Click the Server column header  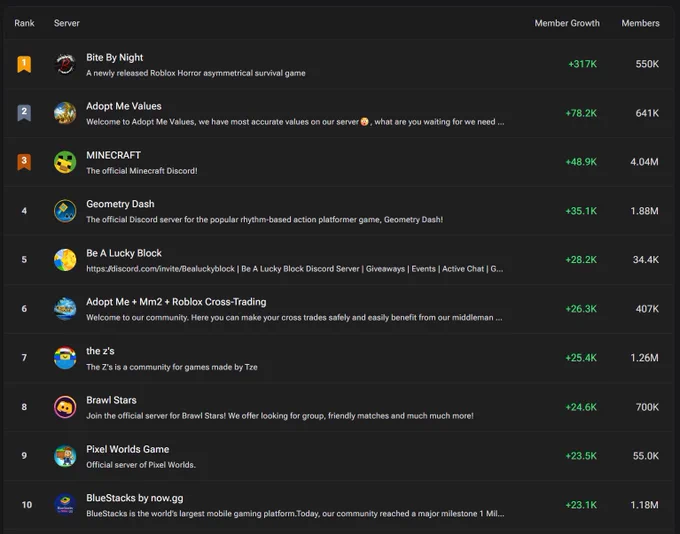(66, 23)
